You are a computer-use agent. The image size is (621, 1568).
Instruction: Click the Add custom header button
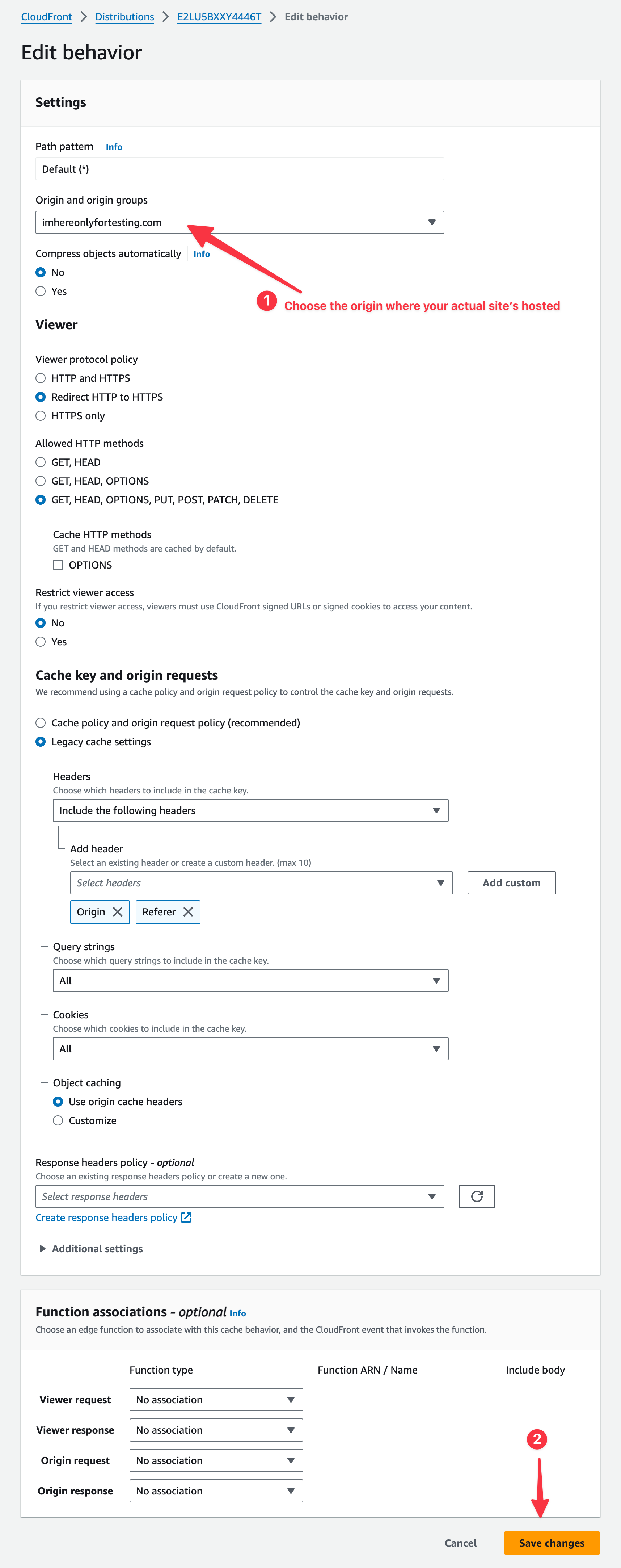pos(511,882)
